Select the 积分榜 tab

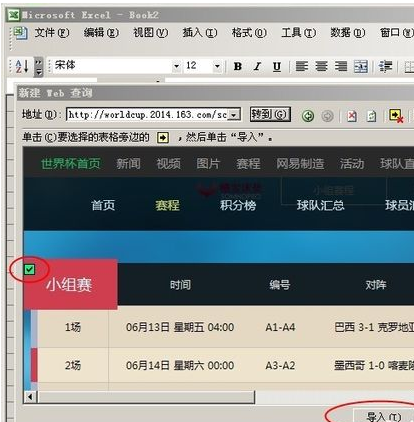point(238,205)
